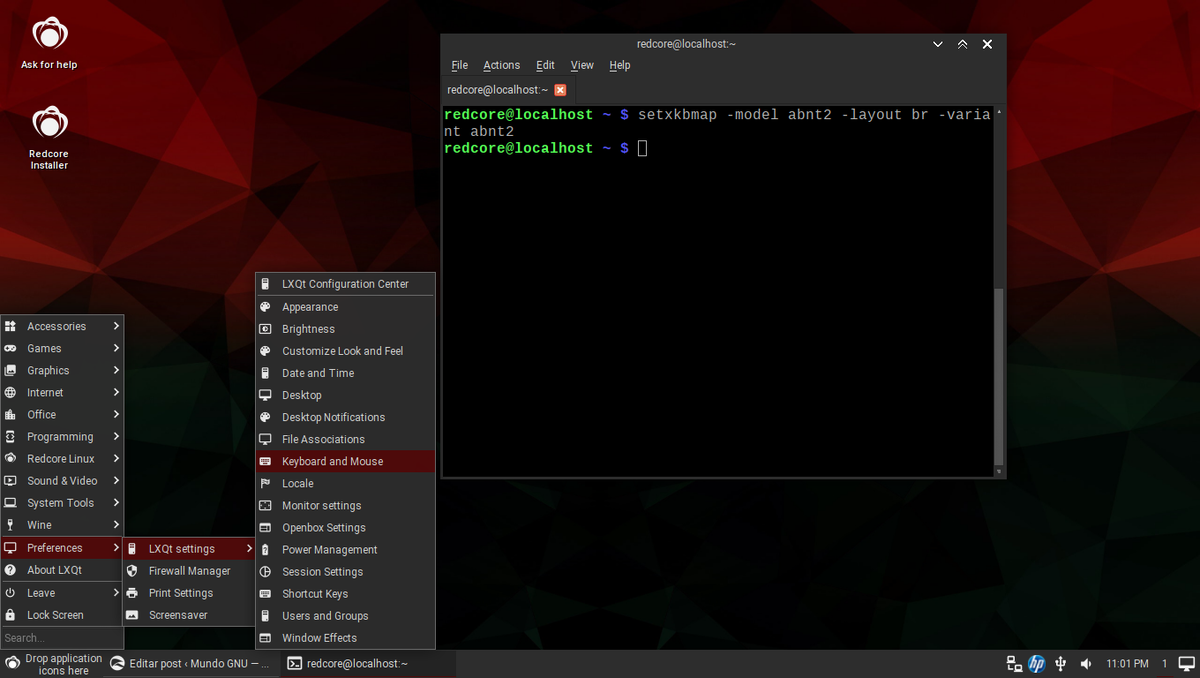Expand the Accessories submenu arrow

pos(117,326)
